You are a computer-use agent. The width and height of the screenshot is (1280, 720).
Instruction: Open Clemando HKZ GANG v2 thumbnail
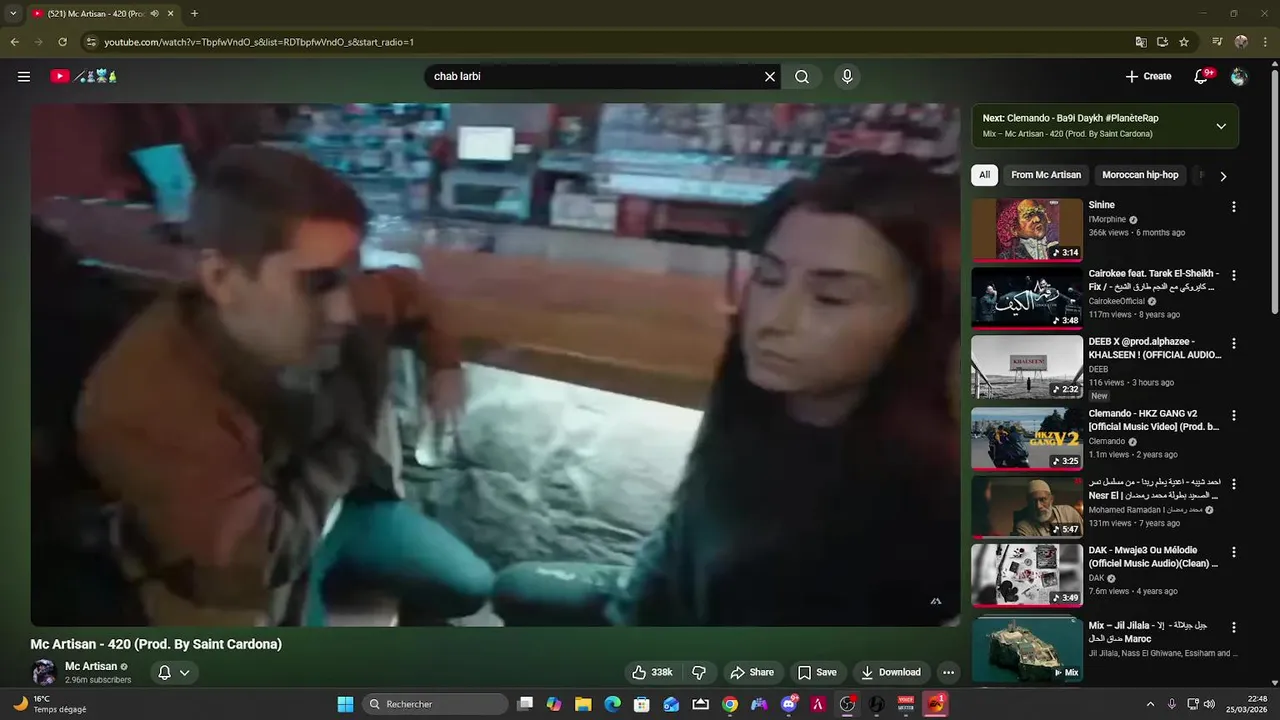click(1027, 438)
